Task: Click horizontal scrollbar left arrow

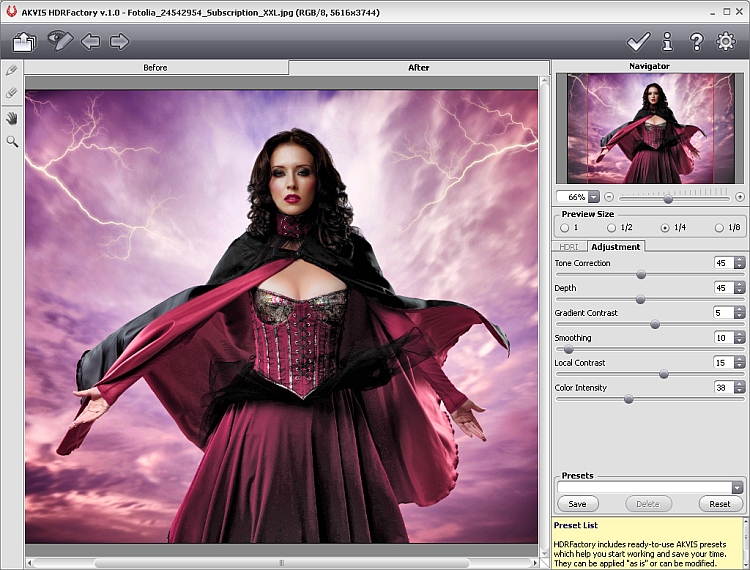Action: 30,563
